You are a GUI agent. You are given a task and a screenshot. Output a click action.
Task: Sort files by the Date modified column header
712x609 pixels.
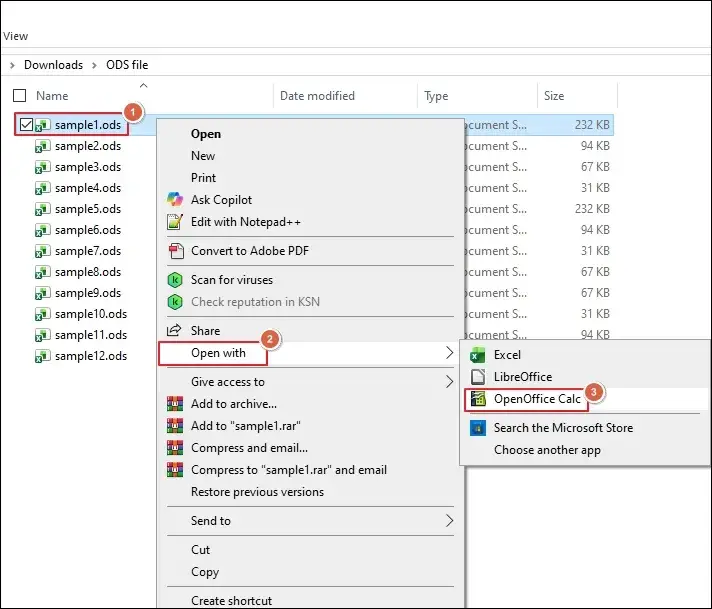click(x=317, y=96)
